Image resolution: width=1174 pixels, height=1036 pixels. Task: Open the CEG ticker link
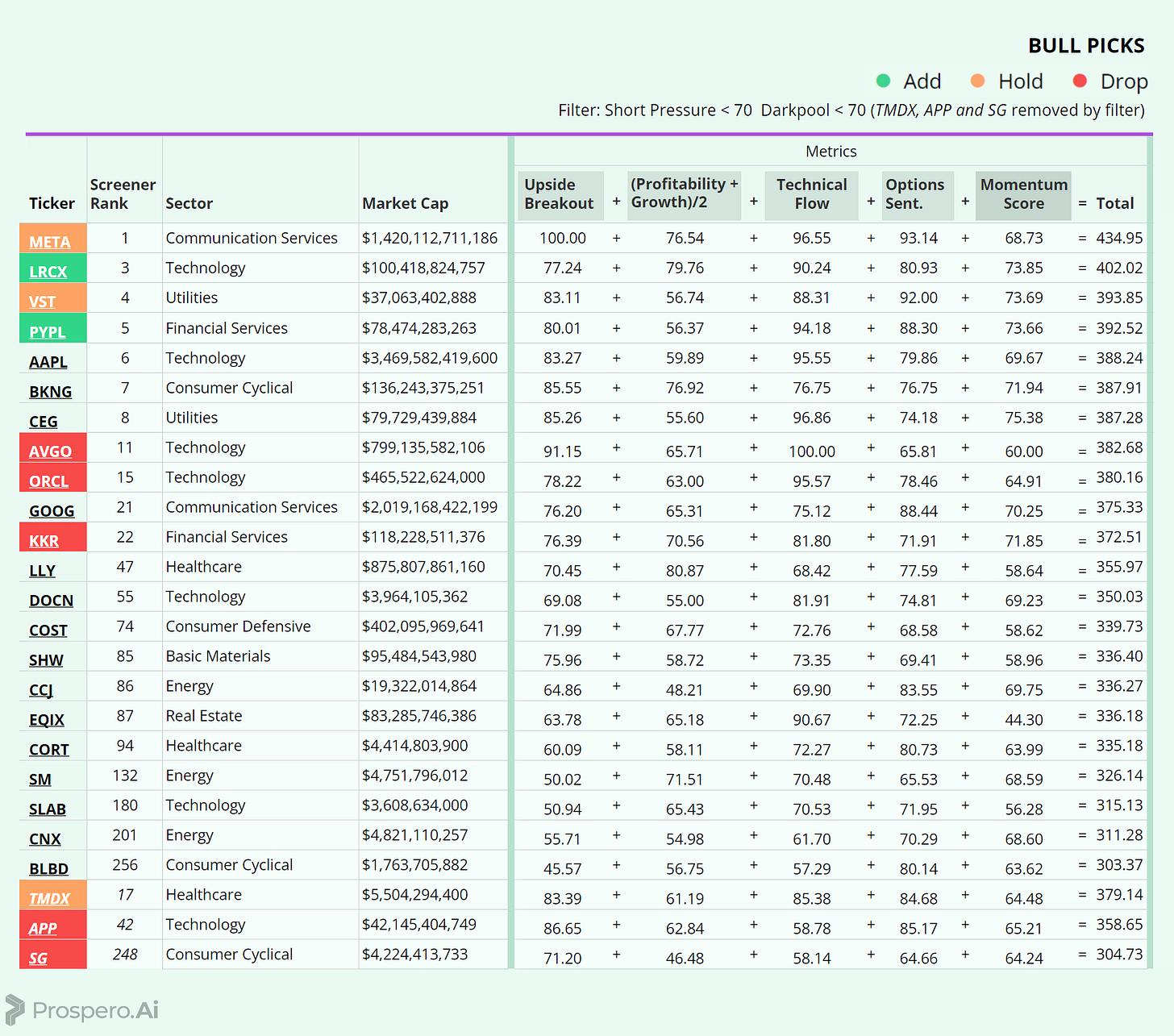tap(43, 422)
